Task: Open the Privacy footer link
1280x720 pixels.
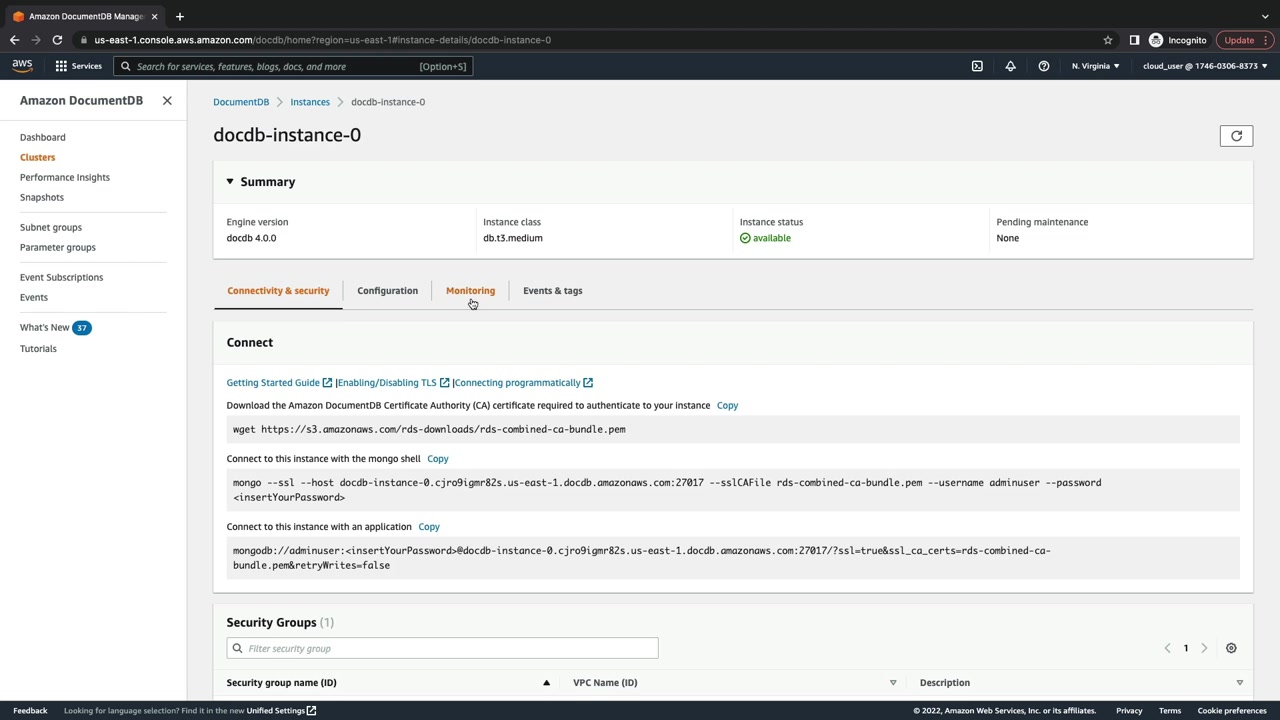Action: click(1129, 711)
